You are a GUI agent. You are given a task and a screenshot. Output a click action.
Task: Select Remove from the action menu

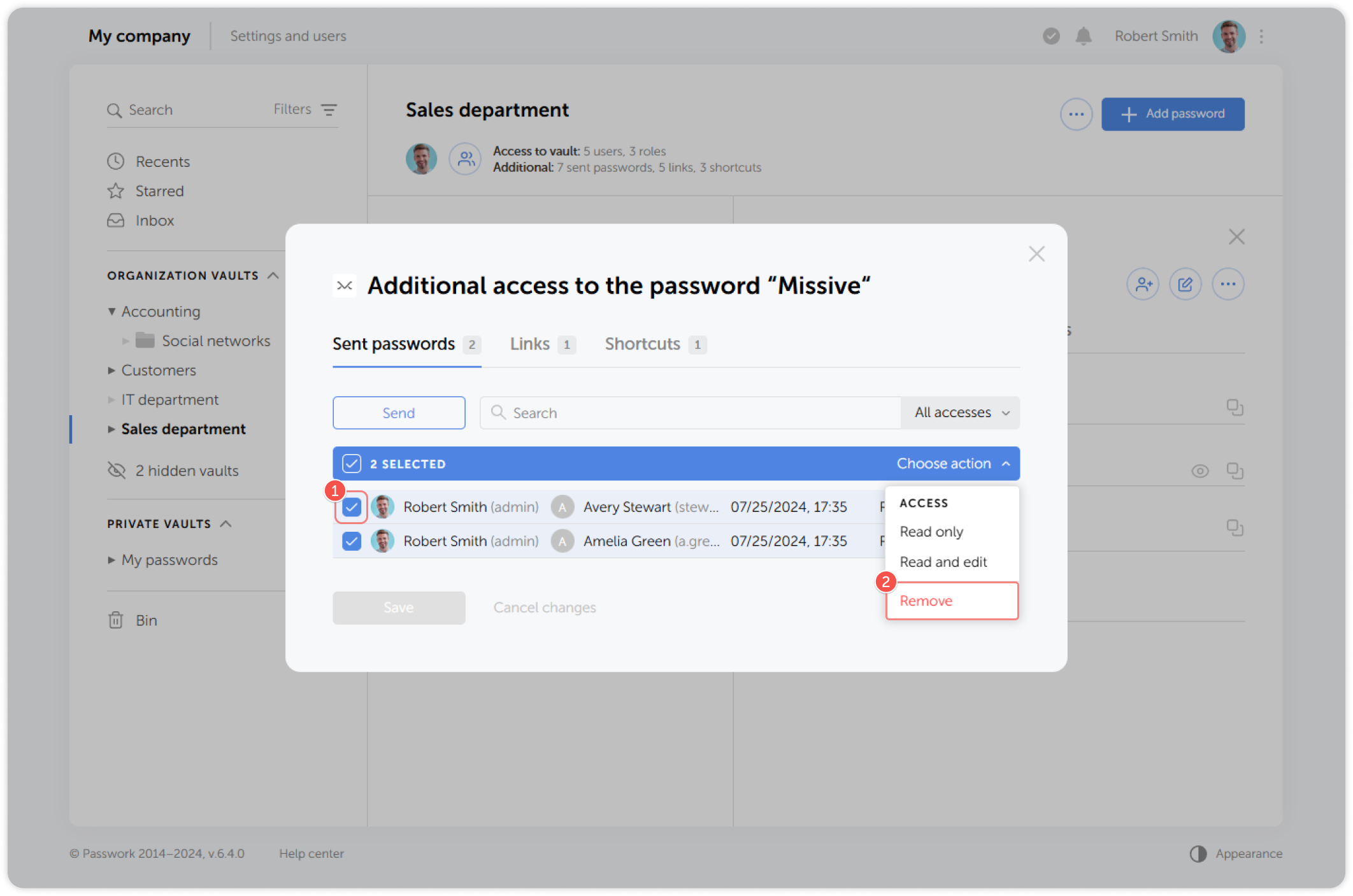point(926,601)
